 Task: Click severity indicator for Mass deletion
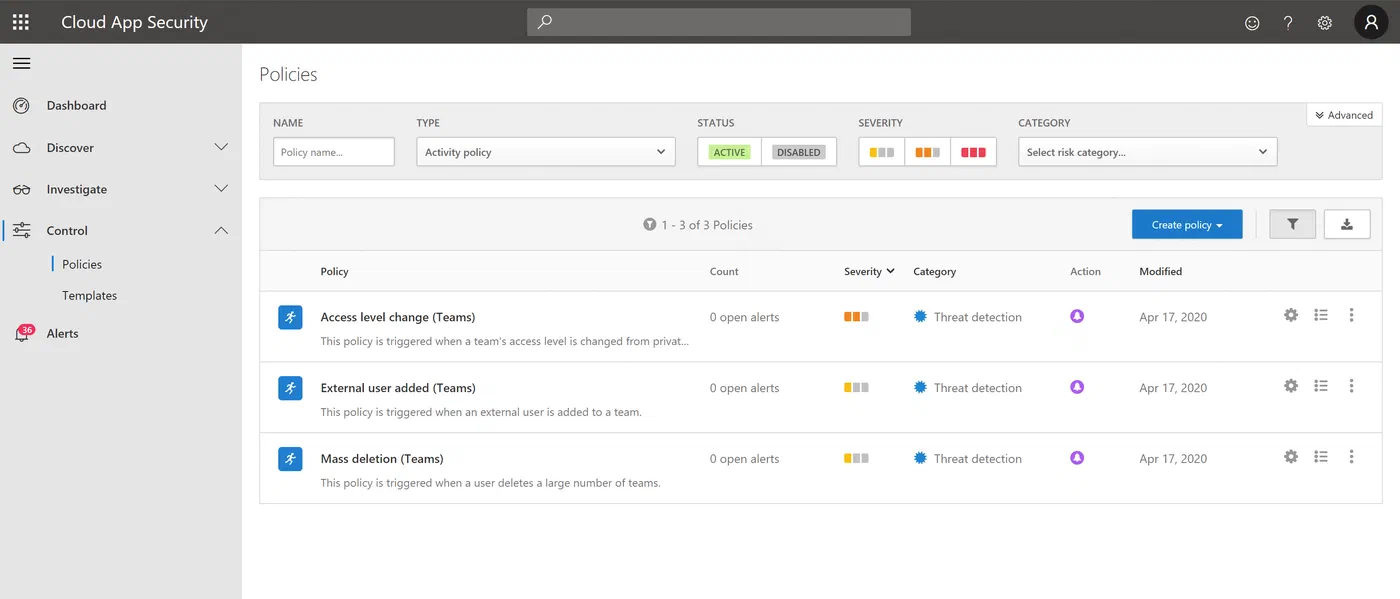pyautogui.click(x=856, y=459)
